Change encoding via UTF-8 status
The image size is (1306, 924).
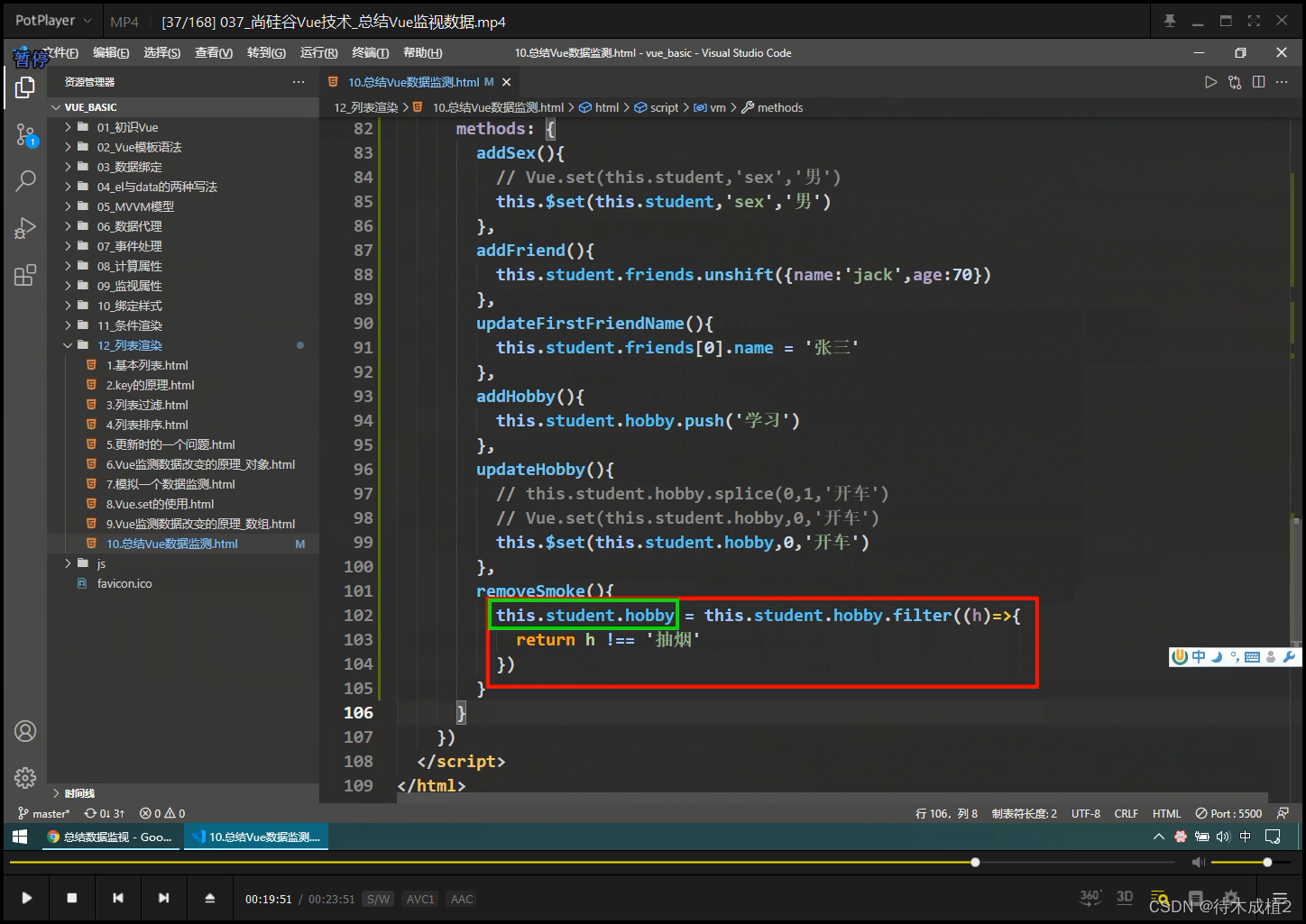pos(1086,813)
